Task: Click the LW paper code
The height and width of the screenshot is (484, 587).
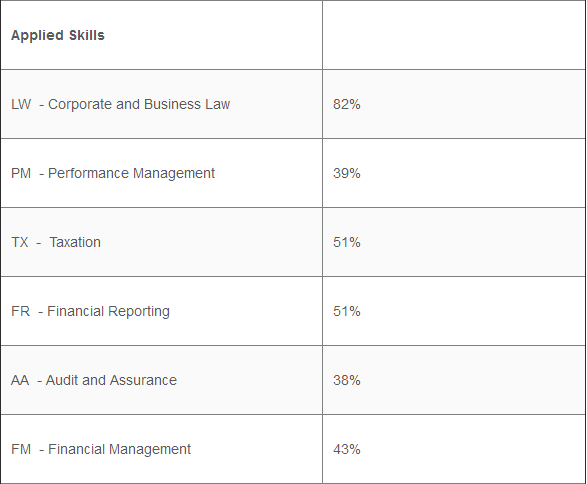Action: pos(21,104)
